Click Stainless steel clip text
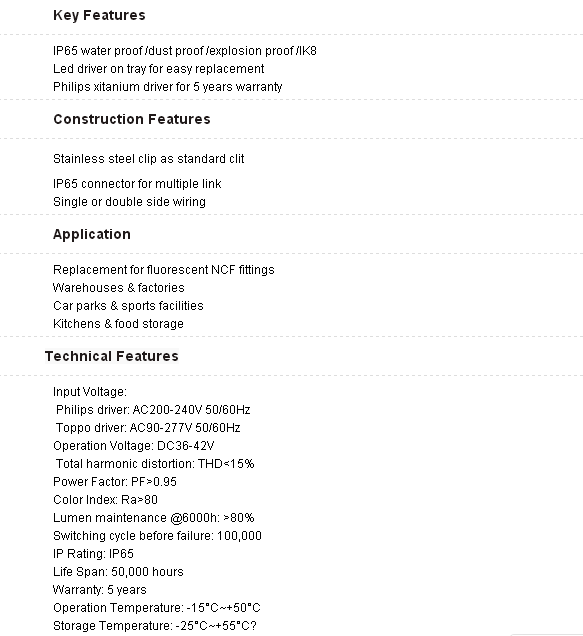Screen dimensions: 583x636 click(x=148, y=159)
